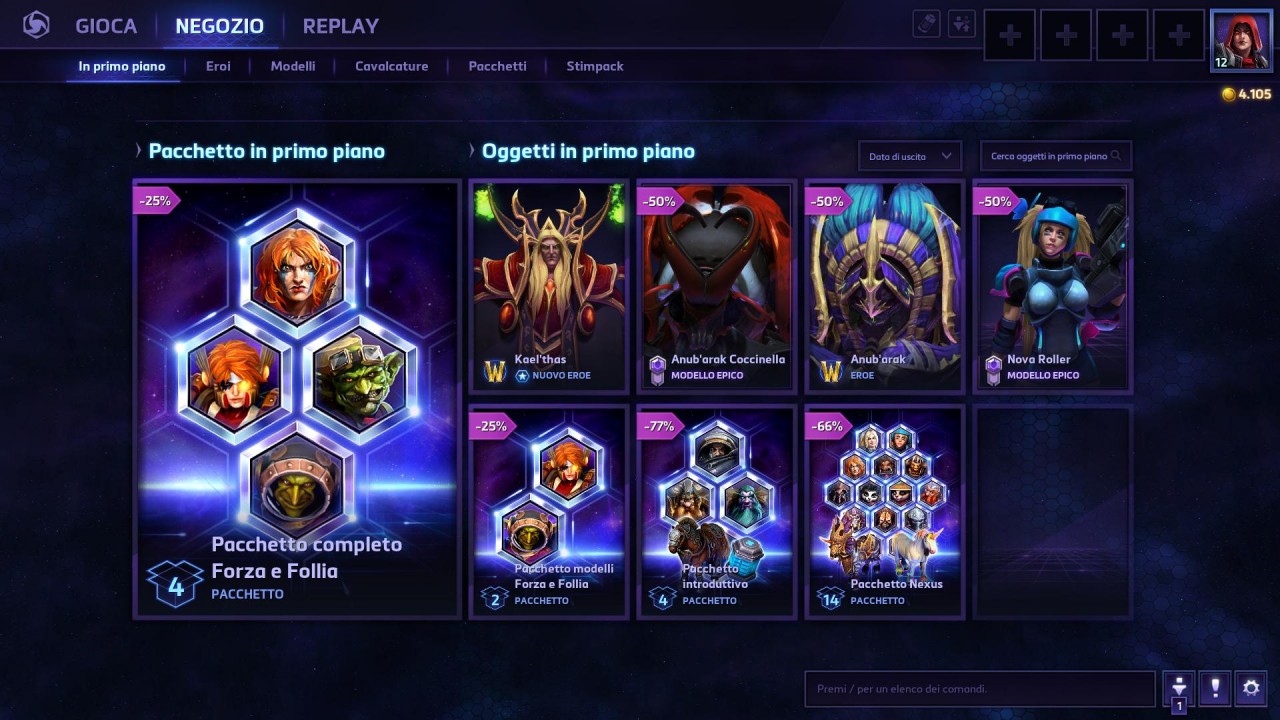This screenshot has width=1280, height=720.
Task: Open the REPLAY tab
Action: point(340,26)
